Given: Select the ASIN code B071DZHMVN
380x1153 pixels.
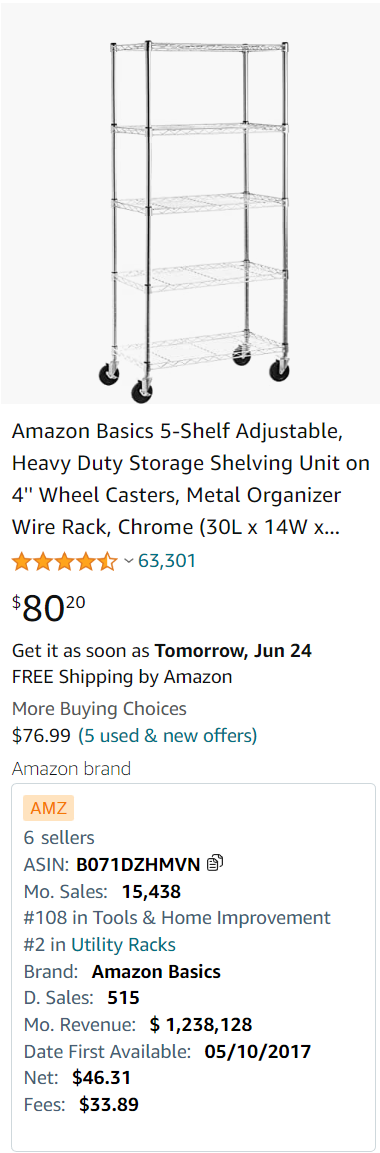Looking at the screenshot, I should (x=138, y=864).
